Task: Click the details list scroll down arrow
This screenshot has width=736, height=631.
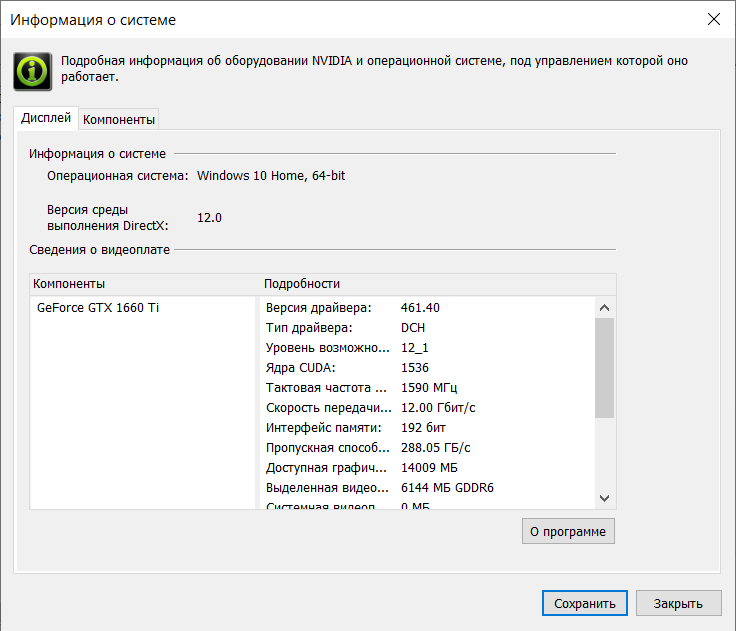Action: 605,498
